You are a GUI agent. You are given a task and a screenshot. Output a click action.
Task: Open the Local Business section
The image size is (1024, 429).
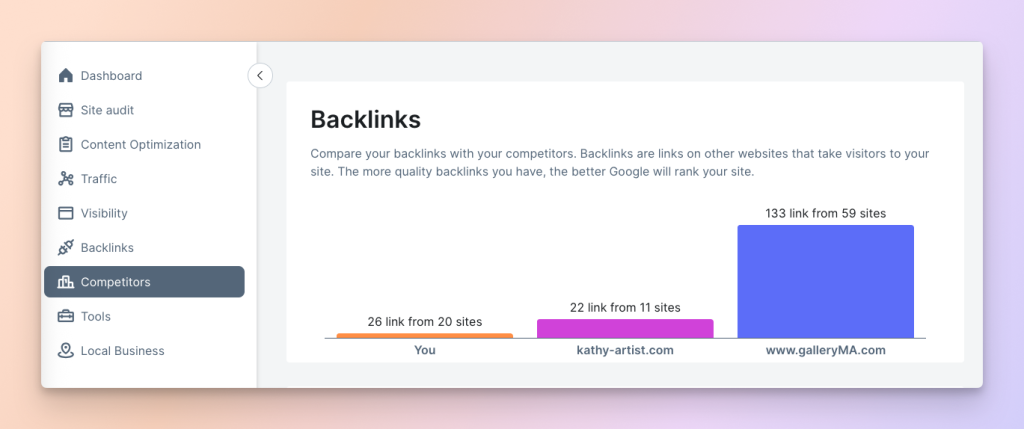tap(122, 351)
